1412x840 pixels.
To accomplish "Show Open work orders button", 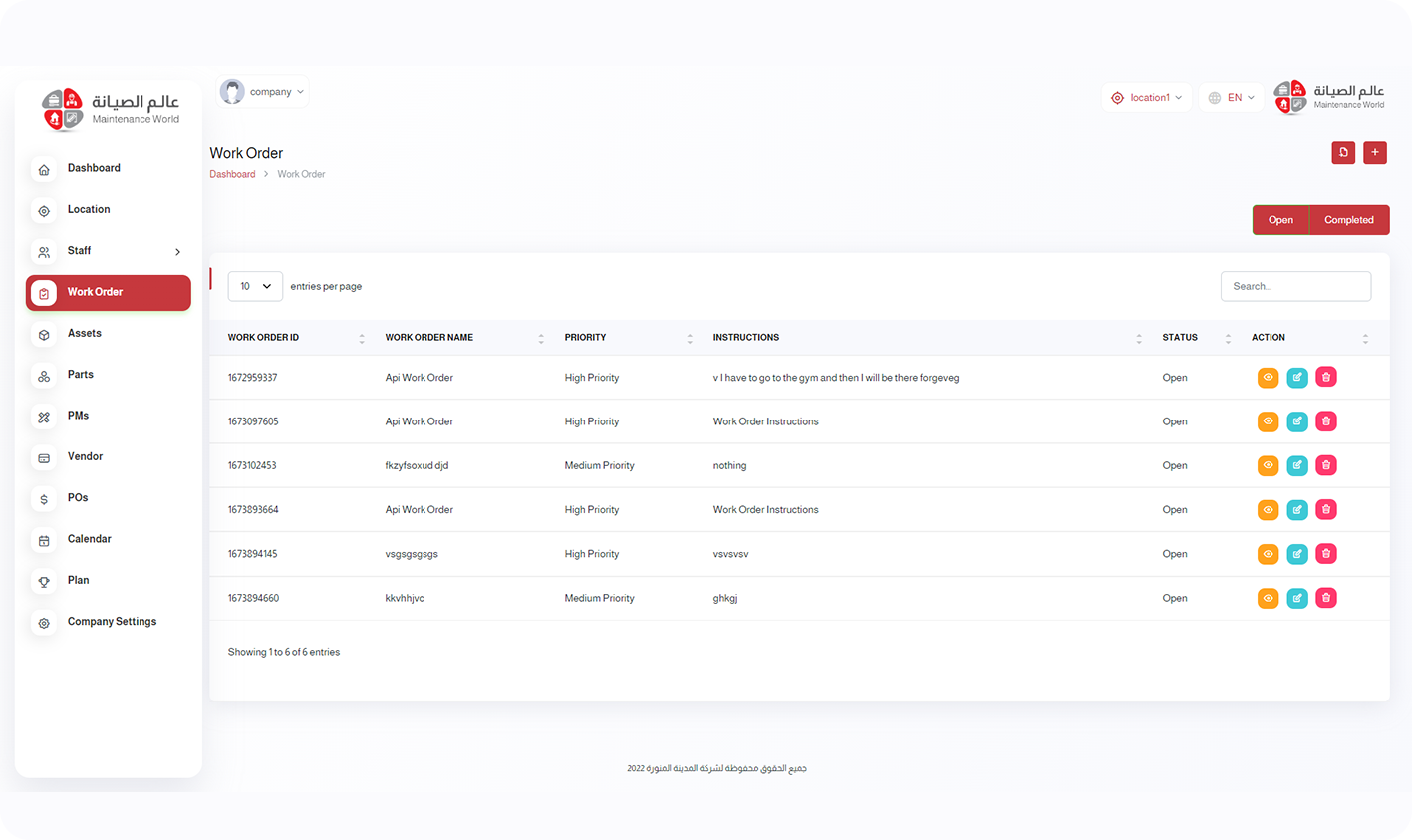I will [1280, 220].
